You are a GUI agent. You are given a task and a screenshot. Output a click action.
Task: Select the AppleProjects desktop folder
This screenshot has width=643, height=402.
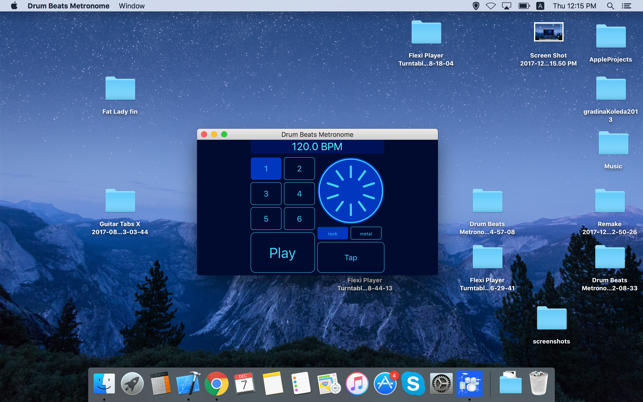(x=611, y=36)
